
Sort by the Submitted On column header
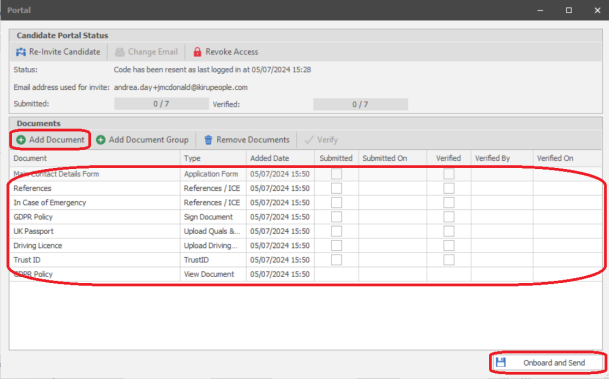[x=393, y=158]
